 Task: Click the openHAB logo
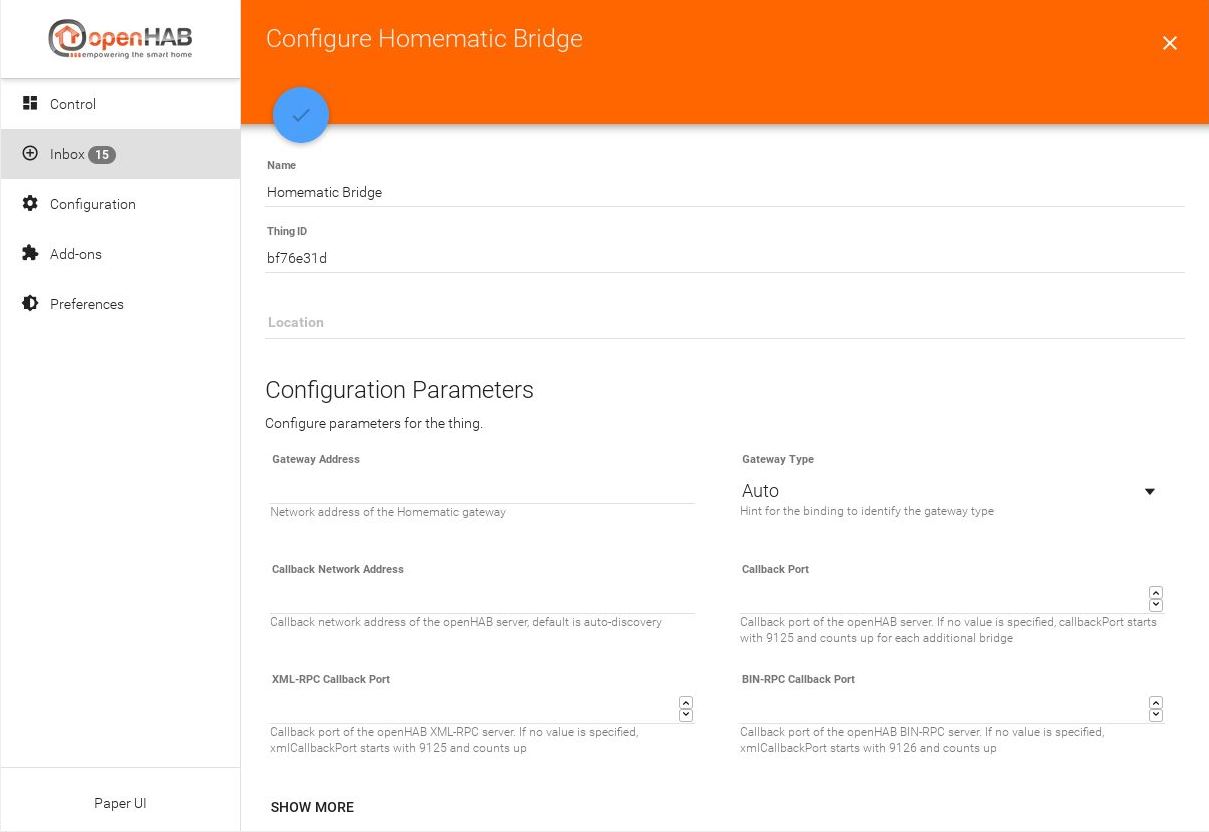click(x=120, y=39)
